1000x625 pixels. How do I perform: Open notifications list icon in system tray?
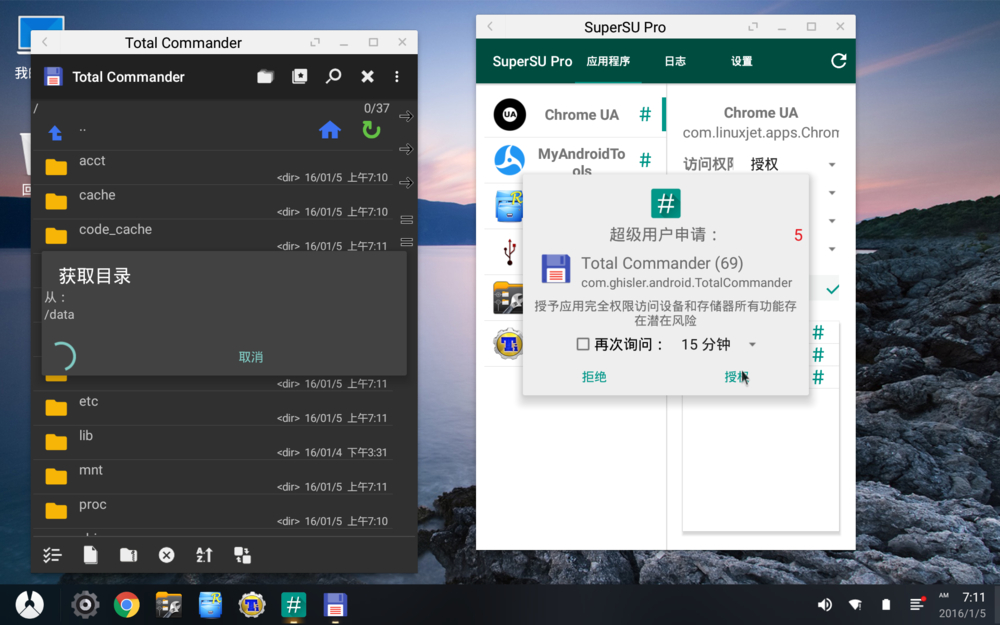[x=917, y=603]
